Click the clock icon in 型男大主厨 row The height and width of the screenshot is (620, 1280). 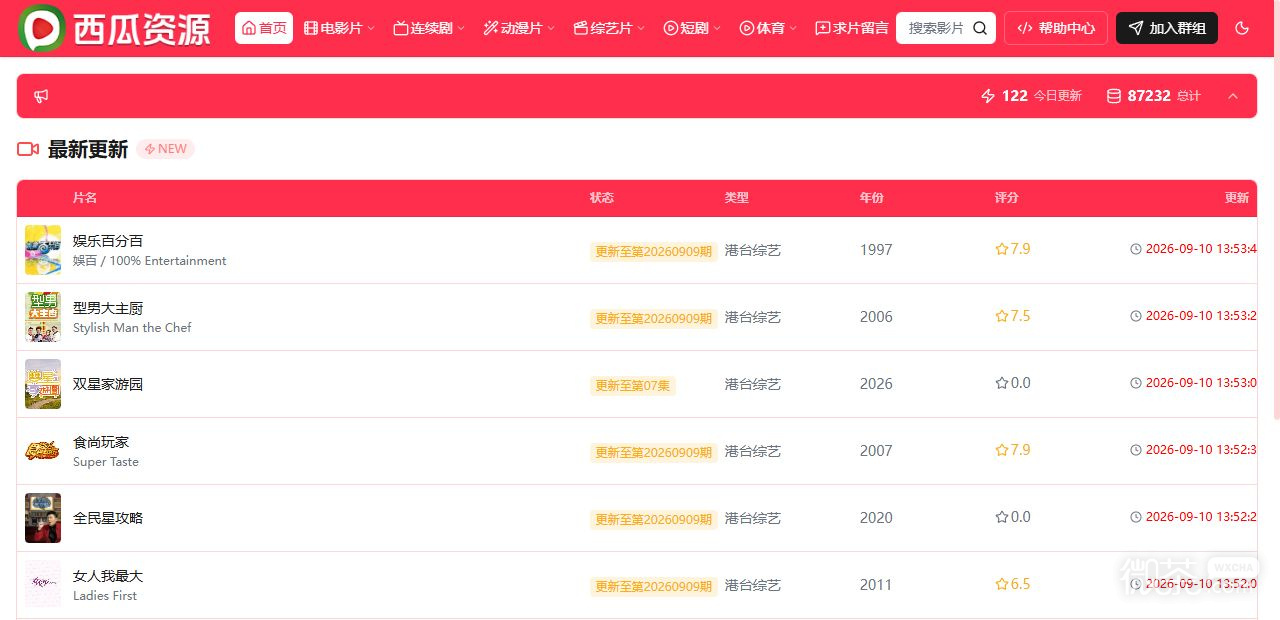1136,316
